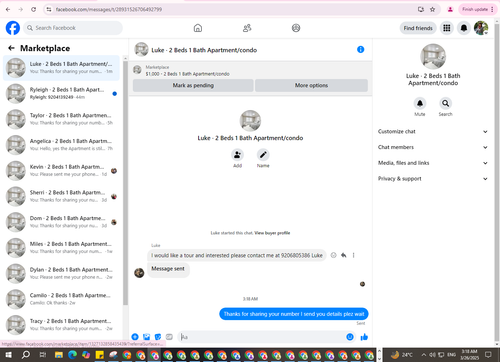Open the Ryleigh conversation in the list

(x=61, y=93)
